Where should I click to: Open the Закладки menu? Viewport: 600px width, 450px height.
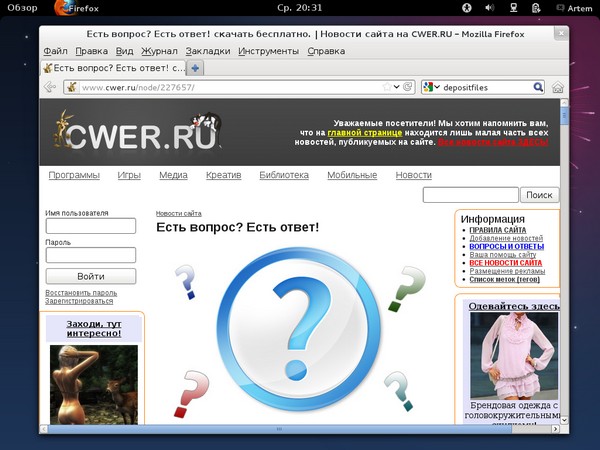(207, 51)
